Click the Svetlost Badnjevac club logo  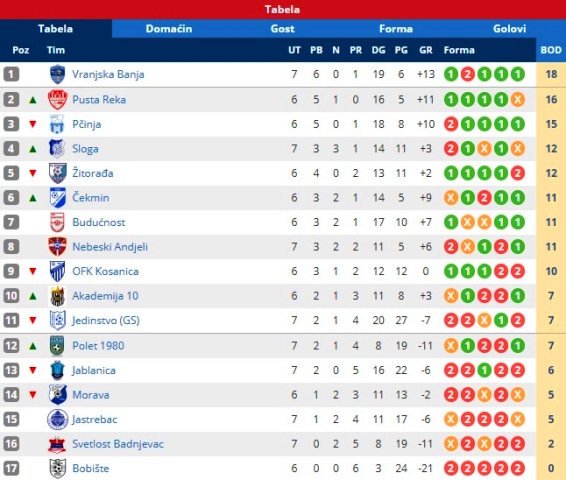57,444
